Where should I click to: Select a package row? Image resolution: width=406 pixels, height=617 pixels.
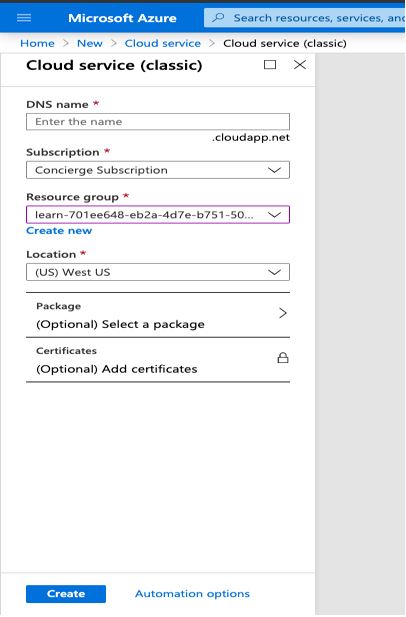(x=158, y=315)
